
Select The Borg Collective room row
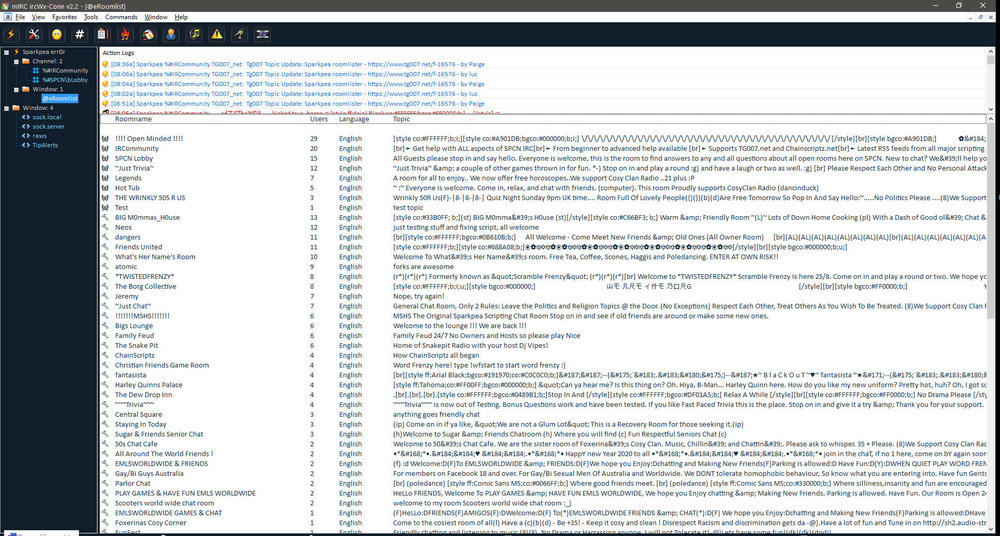[x=543, y=287]
